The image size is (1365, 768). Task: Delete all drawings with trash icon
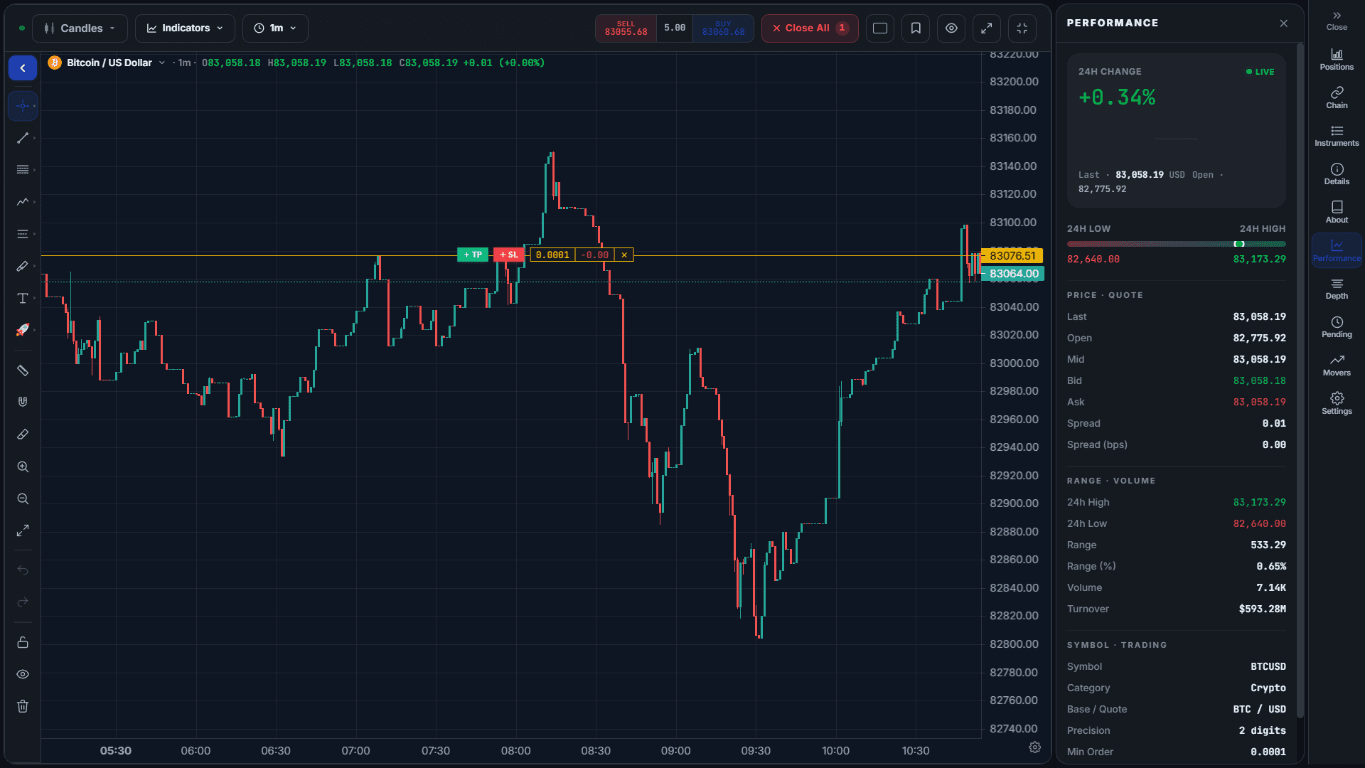(23, 706)
